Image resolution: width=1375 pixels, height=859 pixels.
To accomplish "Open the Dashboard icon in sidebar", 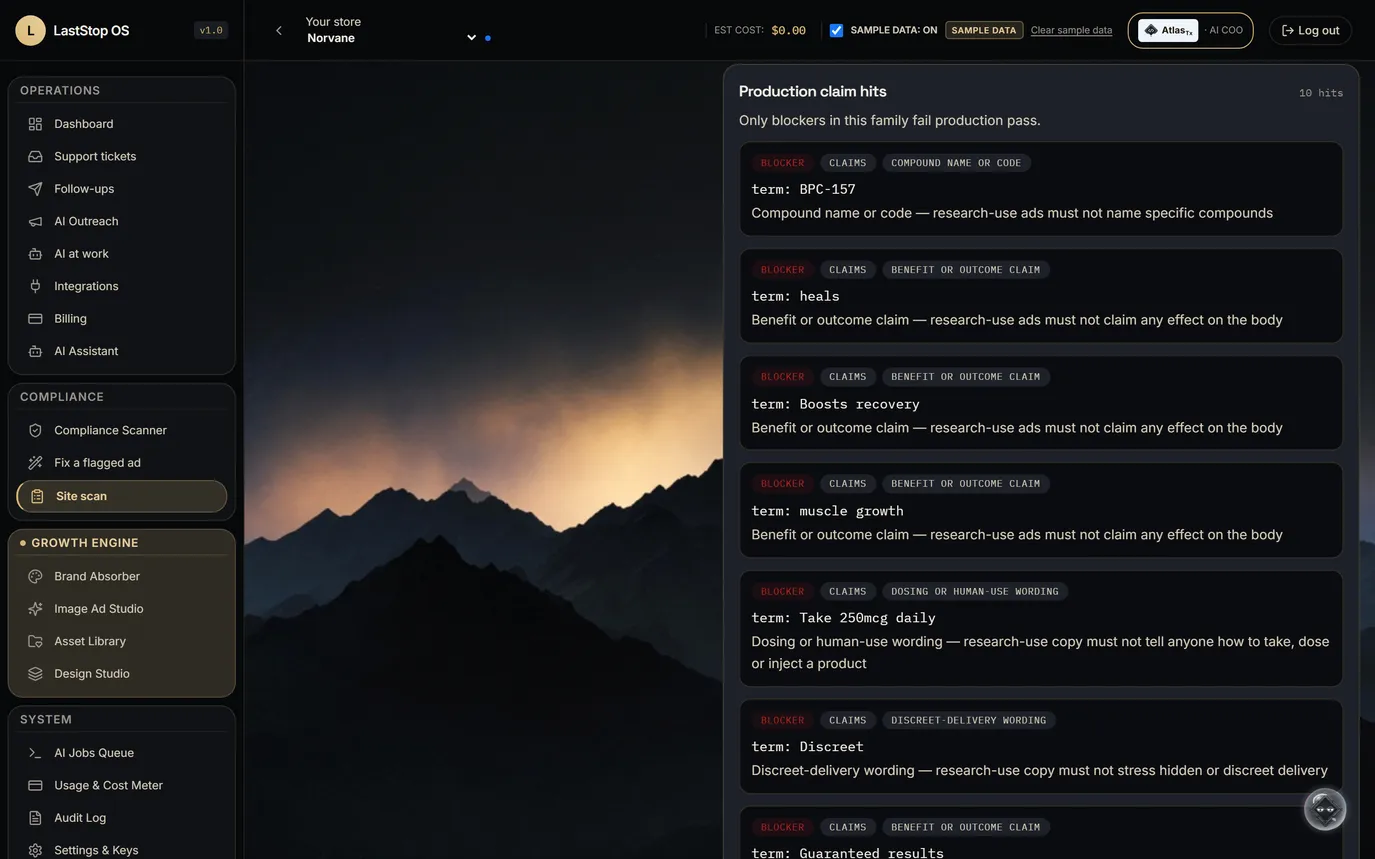I will [35, 124].
